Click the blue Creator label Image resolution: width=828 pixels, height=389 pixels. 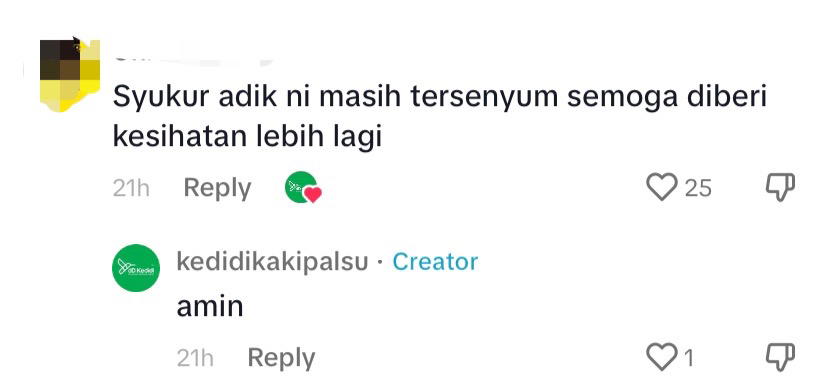tap(435, 262)
